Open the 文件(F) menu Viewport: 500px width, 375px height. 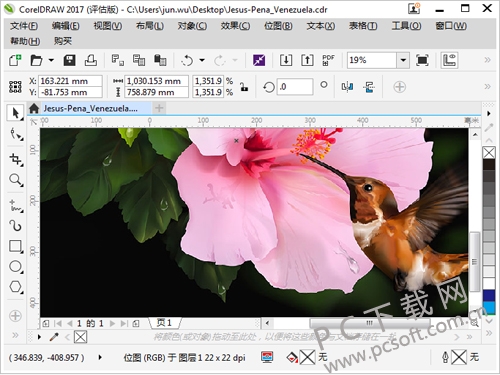24,26
